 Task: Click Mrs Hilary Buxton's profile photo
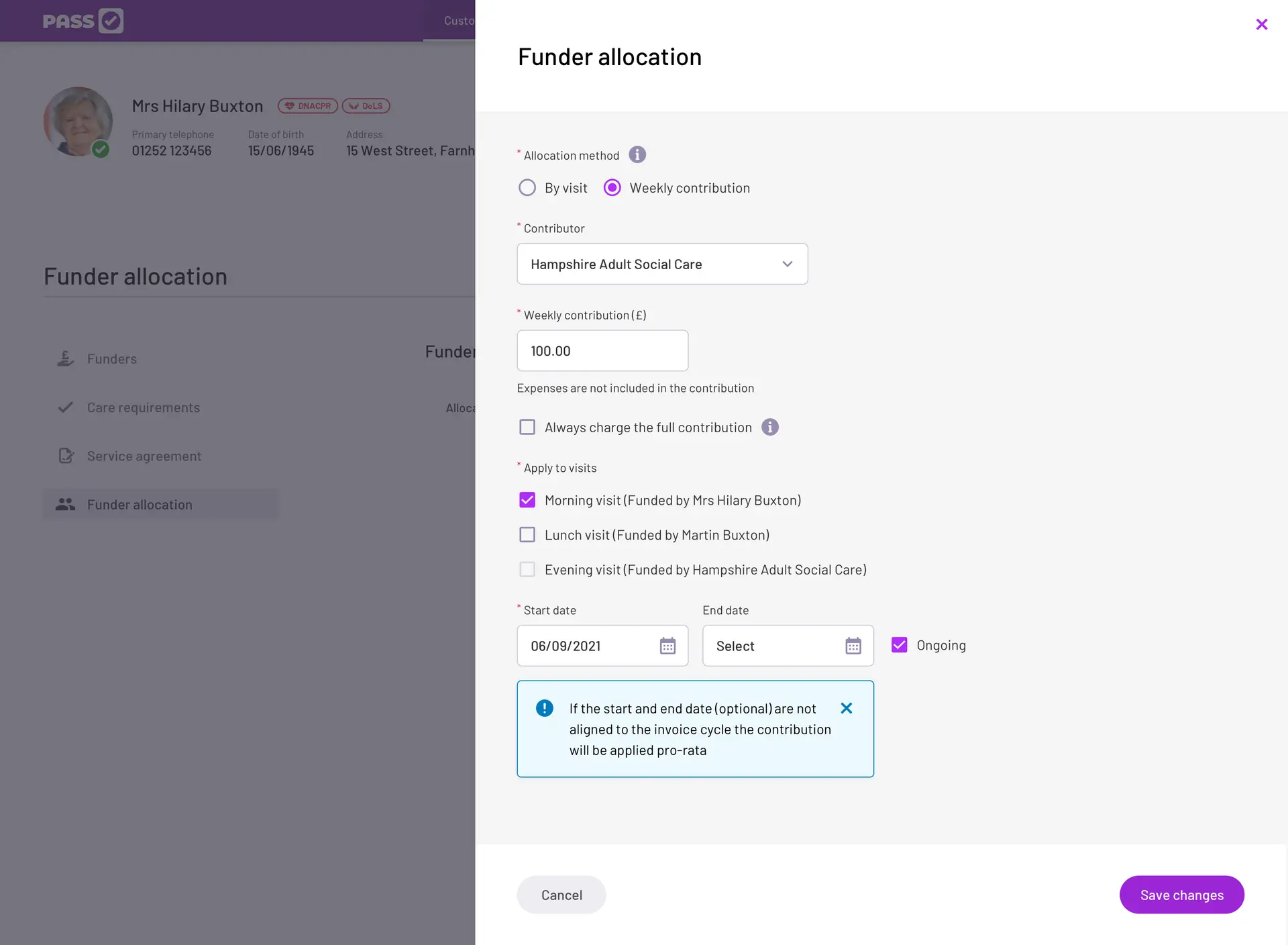78,121
